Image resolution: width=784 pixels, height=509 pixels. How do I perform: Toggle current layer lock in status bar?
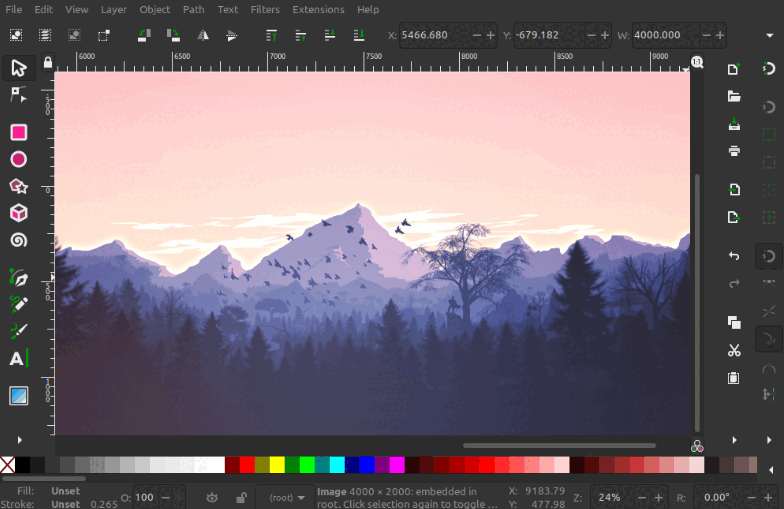point(241,498)
